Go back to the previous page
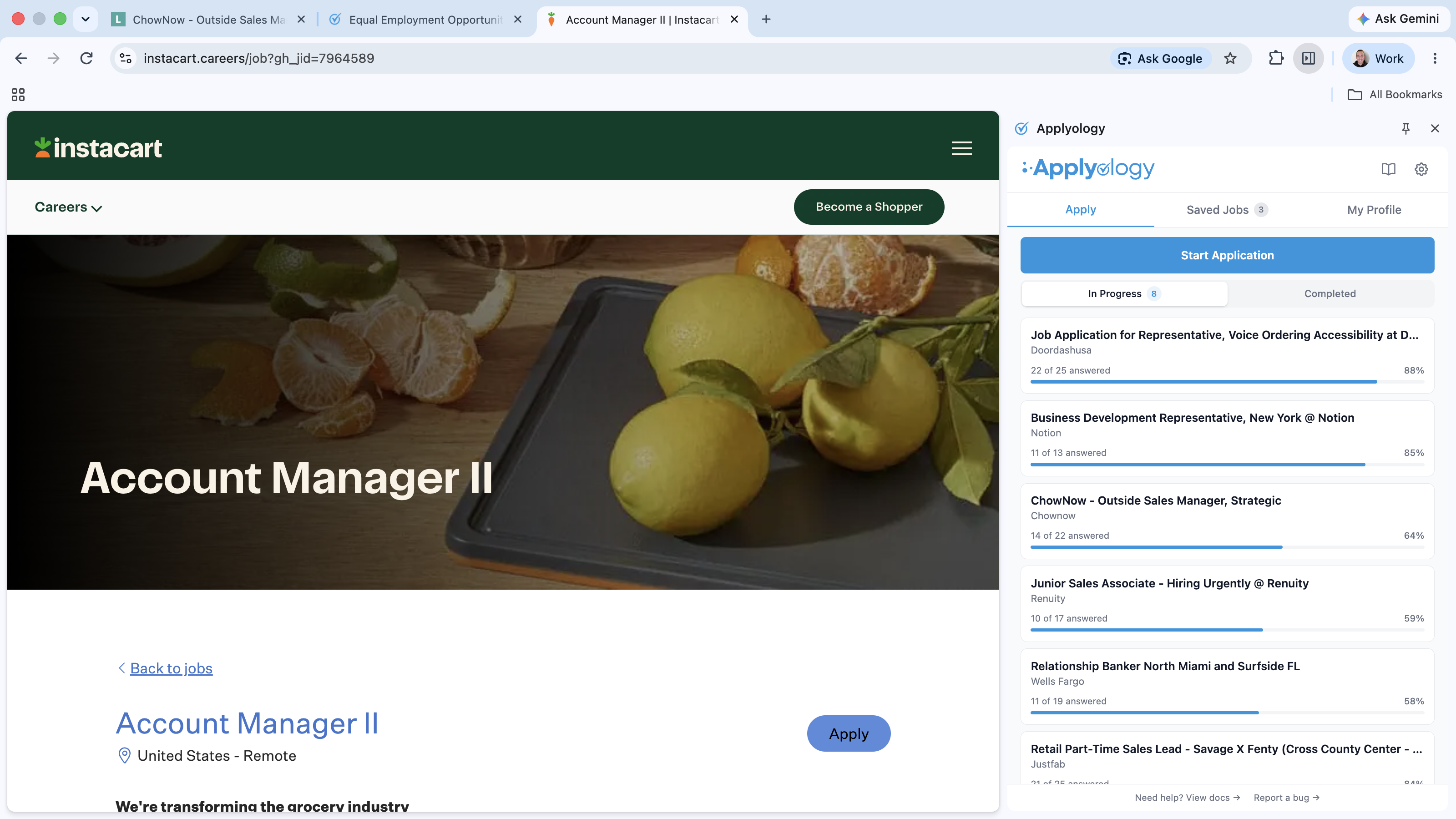Image resolution: width=1456 pixels, height=819 pixels. (x=21, y=58)
